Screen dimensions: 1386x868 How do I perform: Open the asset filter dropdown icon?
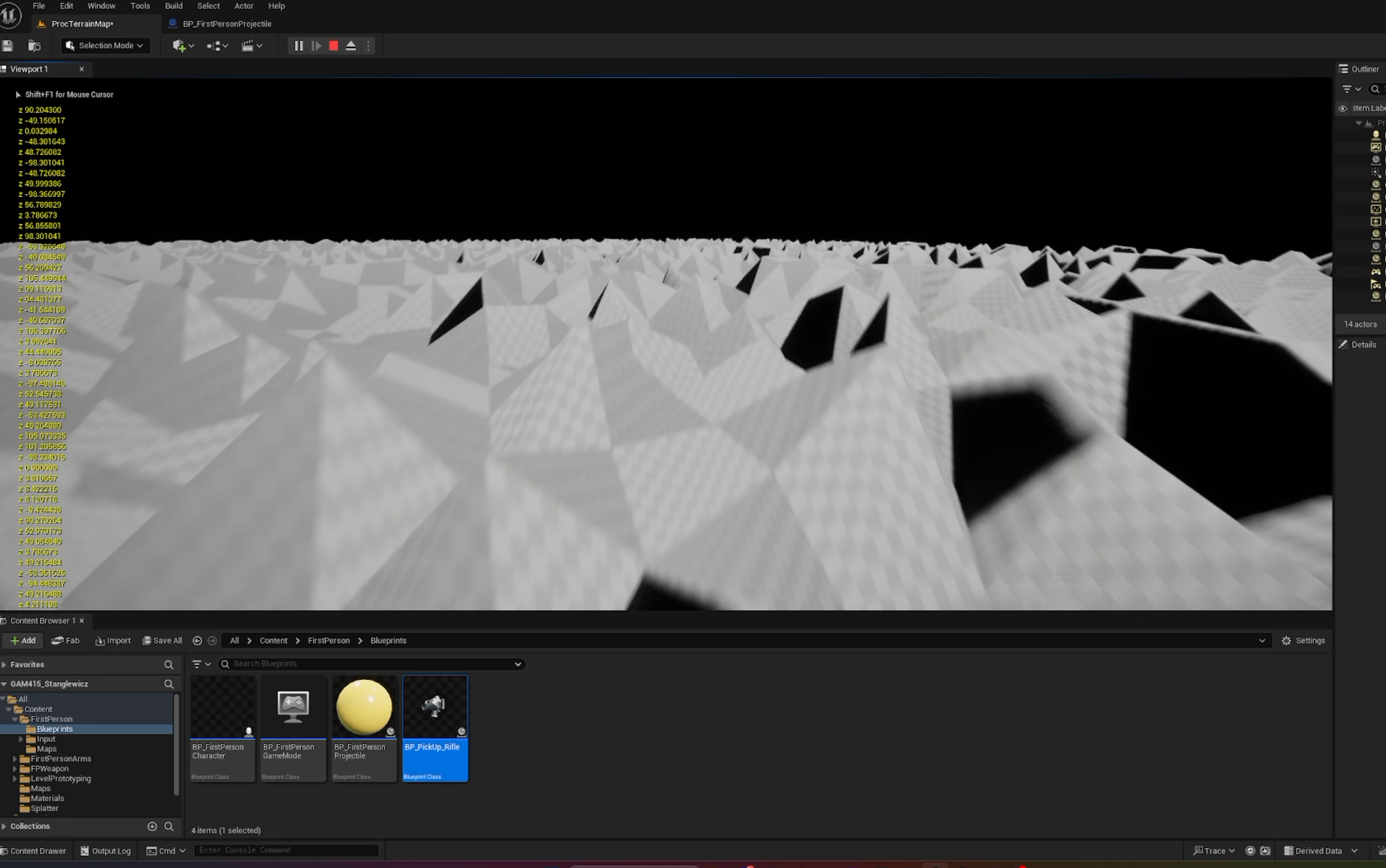(201, 664)
